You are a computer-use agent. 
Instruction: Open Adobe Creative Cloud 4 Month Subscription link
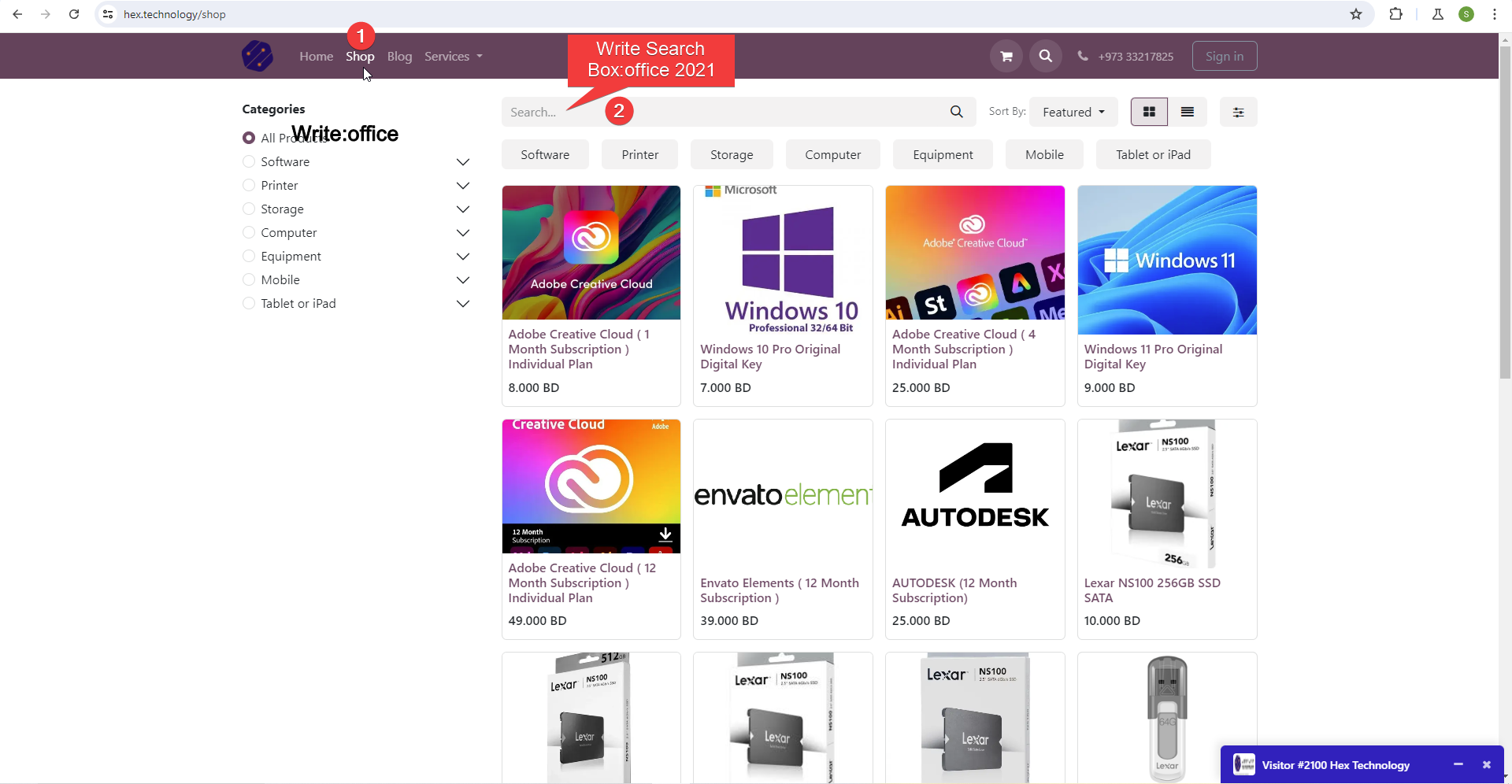[x=964, y=349]
